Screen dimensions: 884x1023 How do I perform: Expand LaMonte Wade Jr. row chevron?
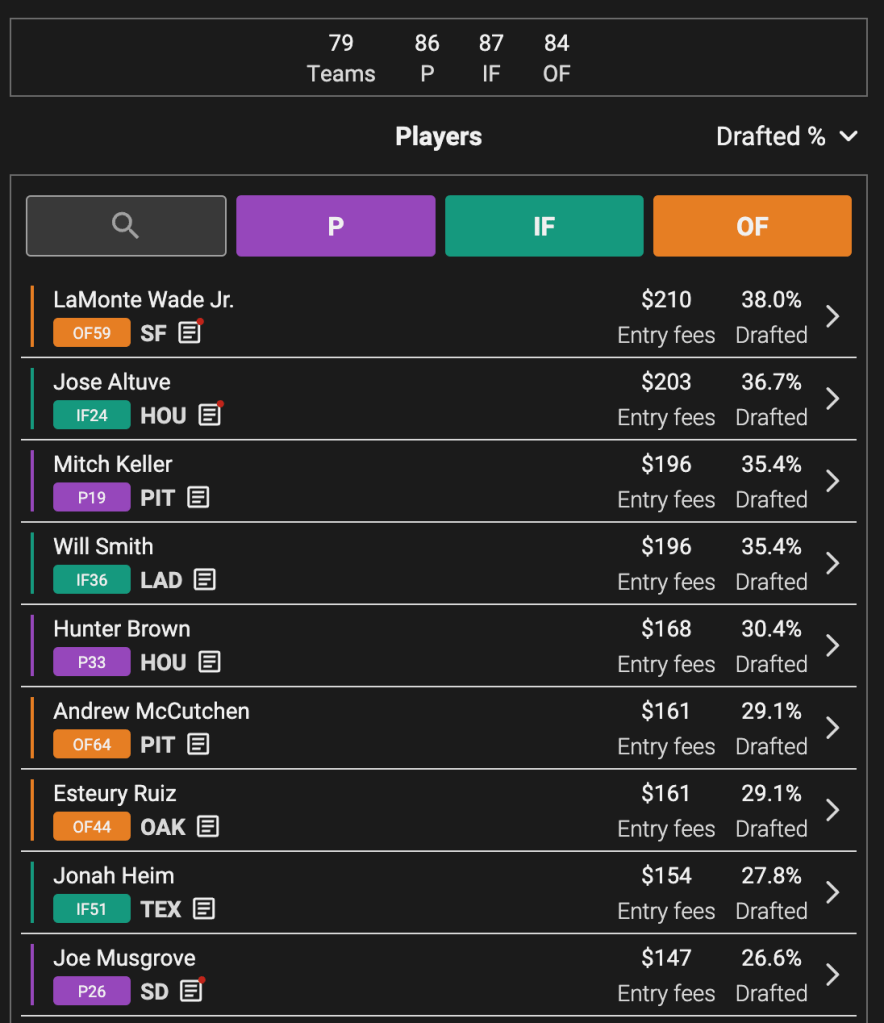[x=833, y=316]
